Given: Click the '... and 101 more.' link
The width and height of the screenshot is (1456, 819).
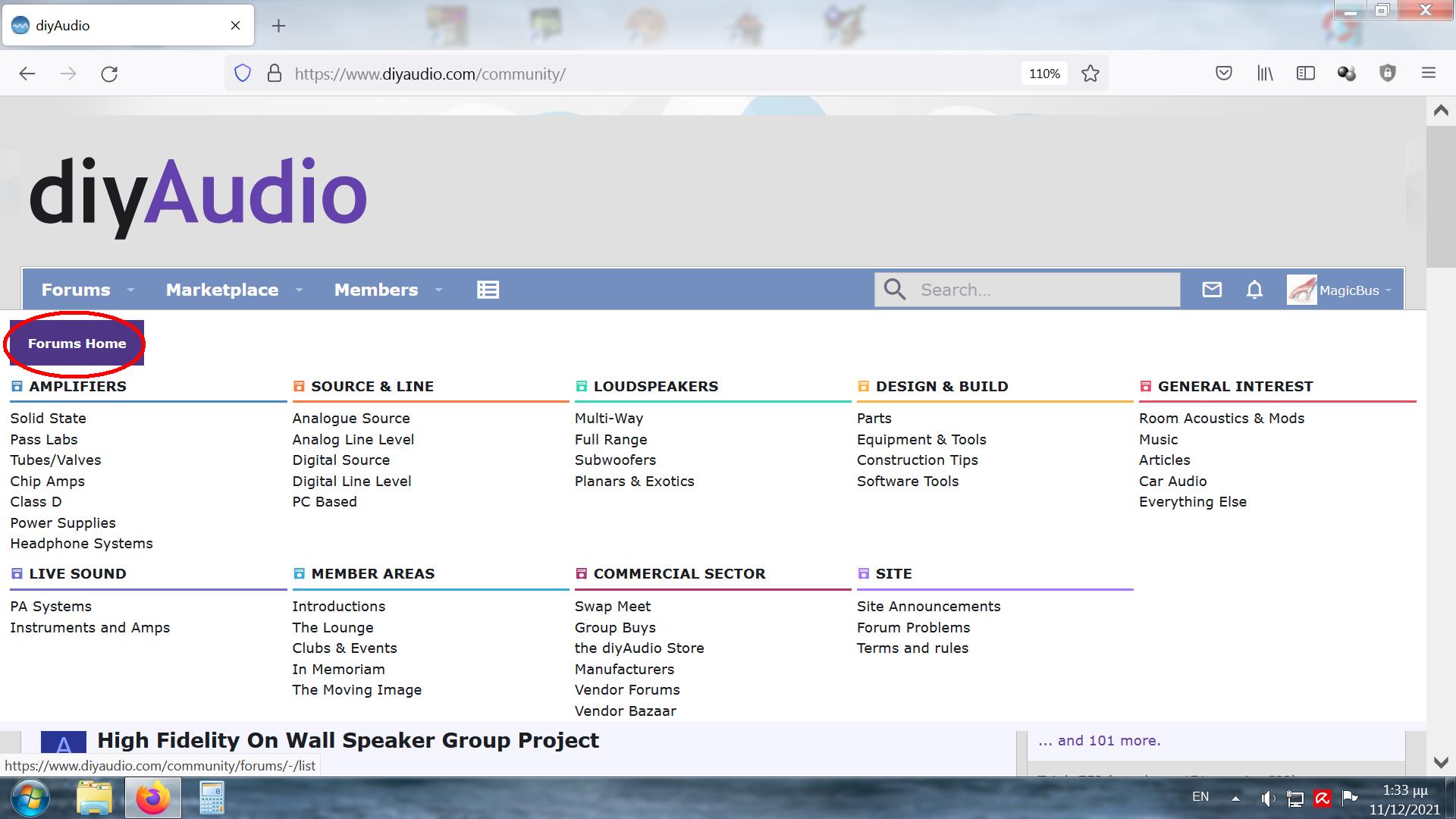Looking at the screenshot, I should tap(1100, 741).
